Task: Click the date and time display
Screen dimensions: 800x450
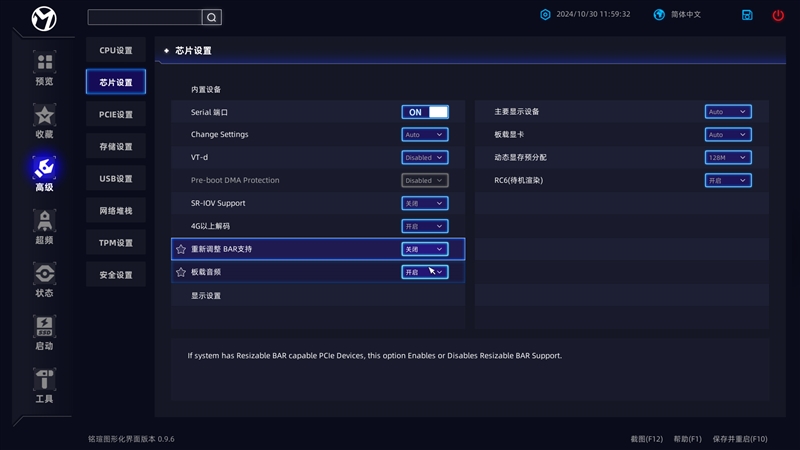Action: click(593, 14)
